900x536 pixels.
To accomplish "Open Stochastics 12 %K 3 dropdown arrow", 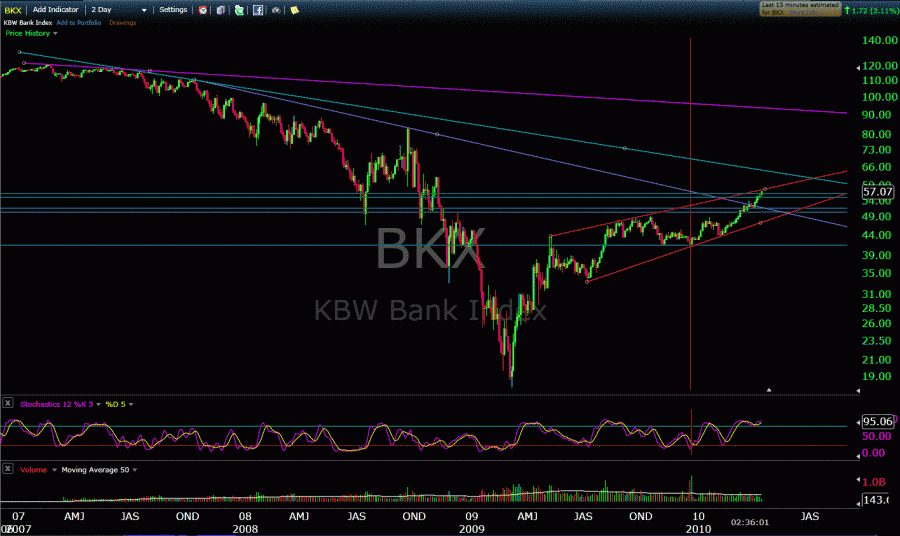I will click(x=98, y=405).
